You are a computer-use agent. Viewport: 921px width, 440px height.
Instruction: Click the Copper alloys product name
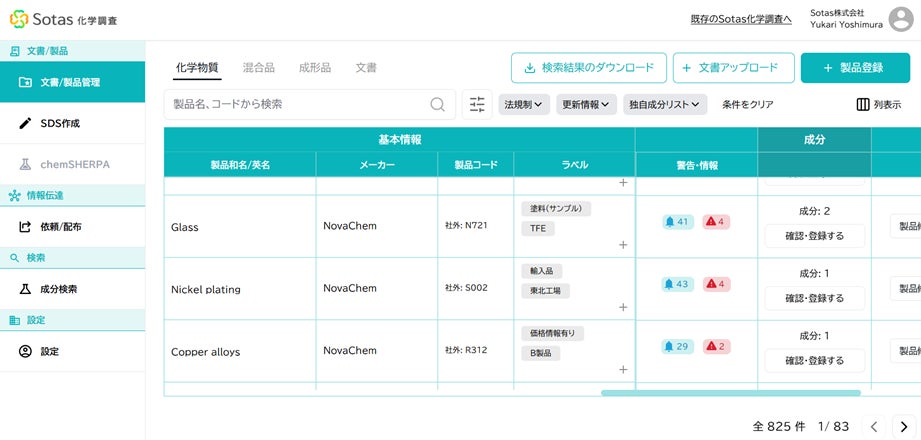[206, 352]
